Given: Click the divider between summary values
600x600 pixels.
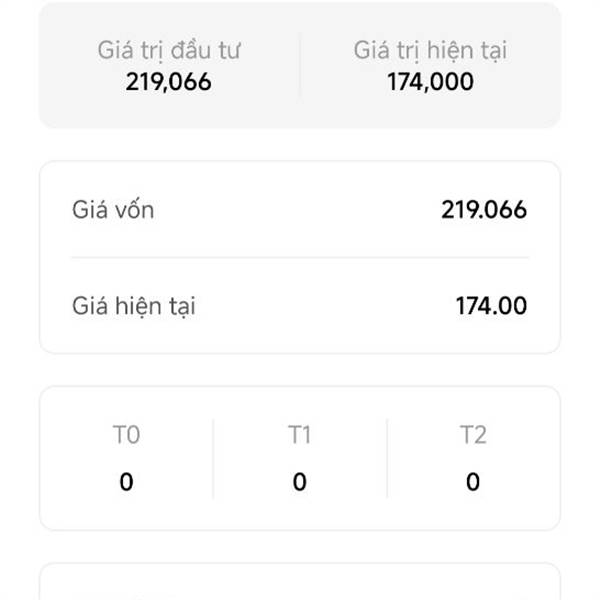Looking at the screenshot, I should [x=300, y=66].
